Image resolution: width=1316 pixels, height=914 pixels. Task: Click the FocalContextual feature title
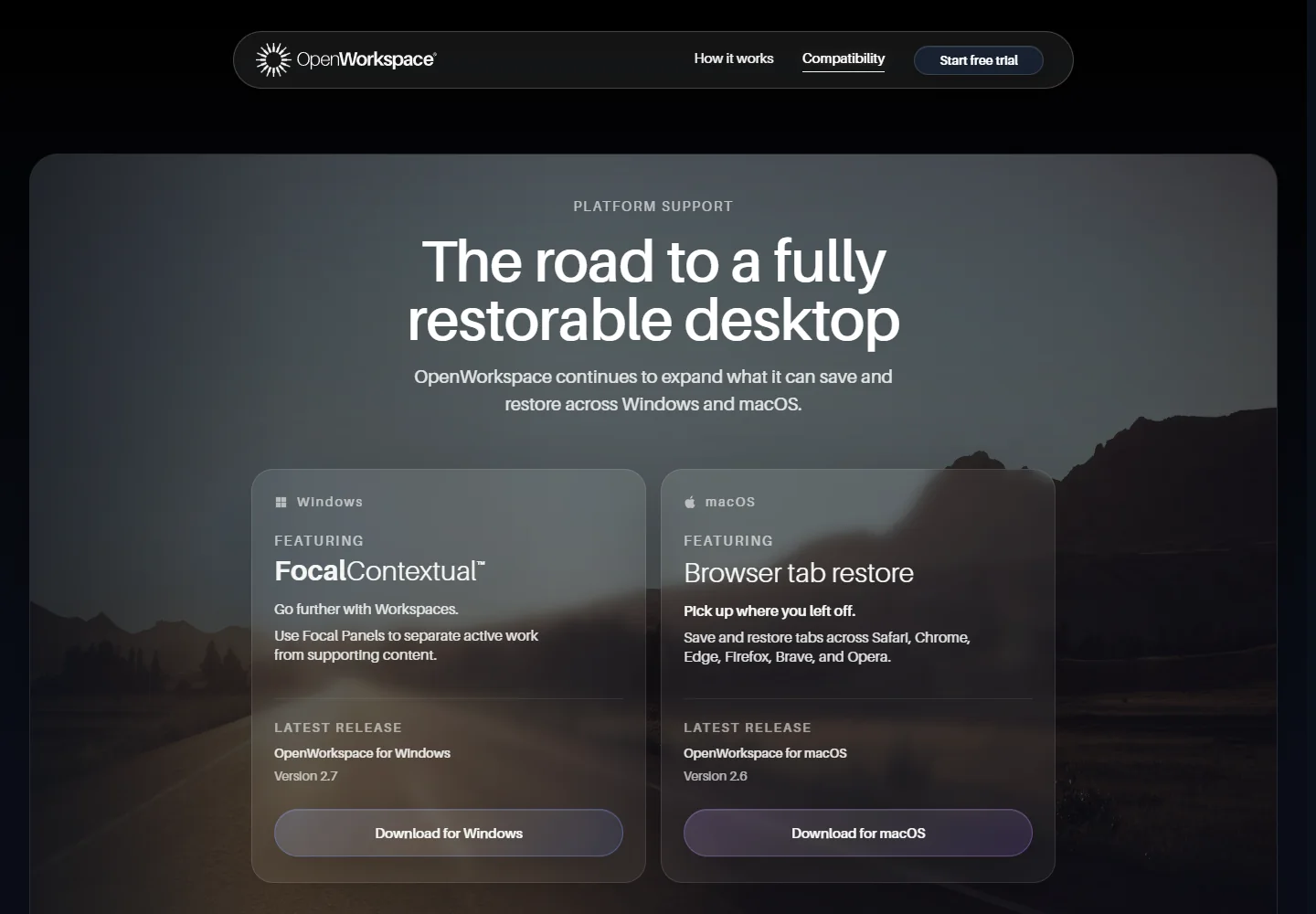[379, 571]
